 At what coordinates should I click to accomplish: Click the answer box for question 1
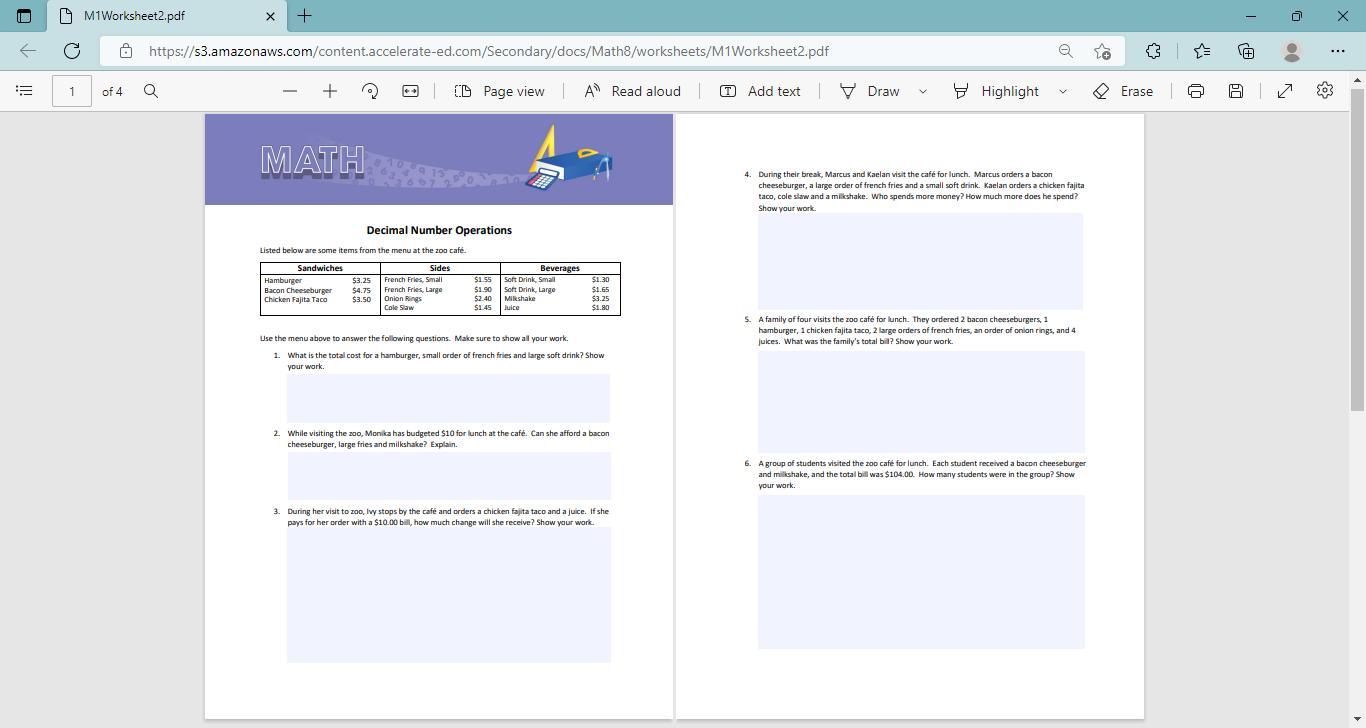449,398
